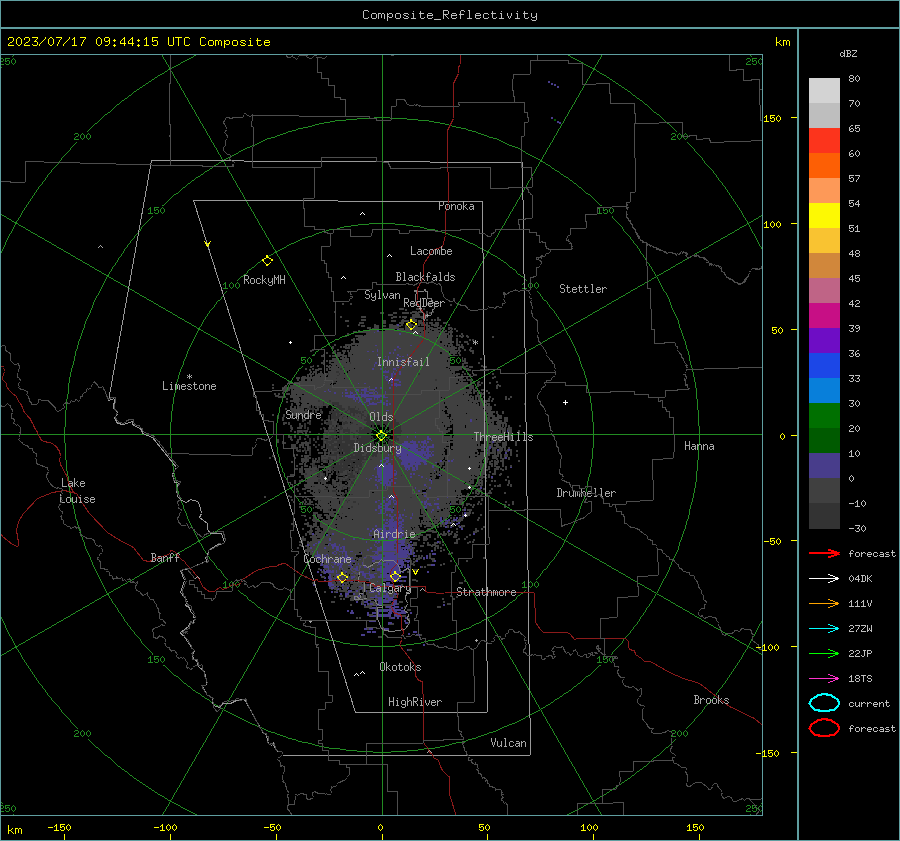Click the Hanna label

click(x=699, y=446)
